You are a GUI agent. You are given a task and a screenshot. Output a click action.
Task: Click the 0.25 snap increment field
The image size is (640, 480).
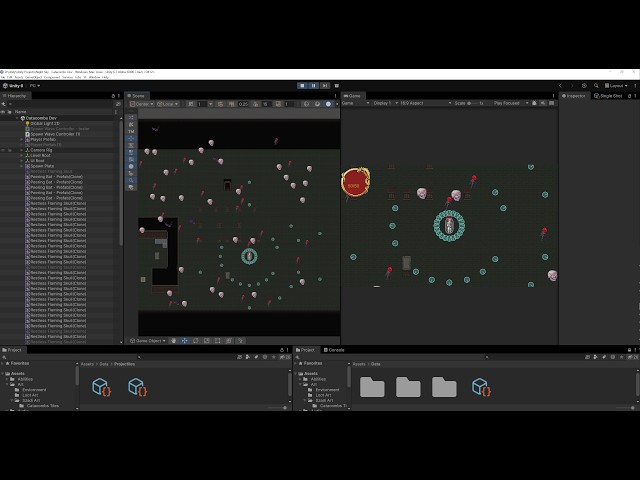click(243, 104)
